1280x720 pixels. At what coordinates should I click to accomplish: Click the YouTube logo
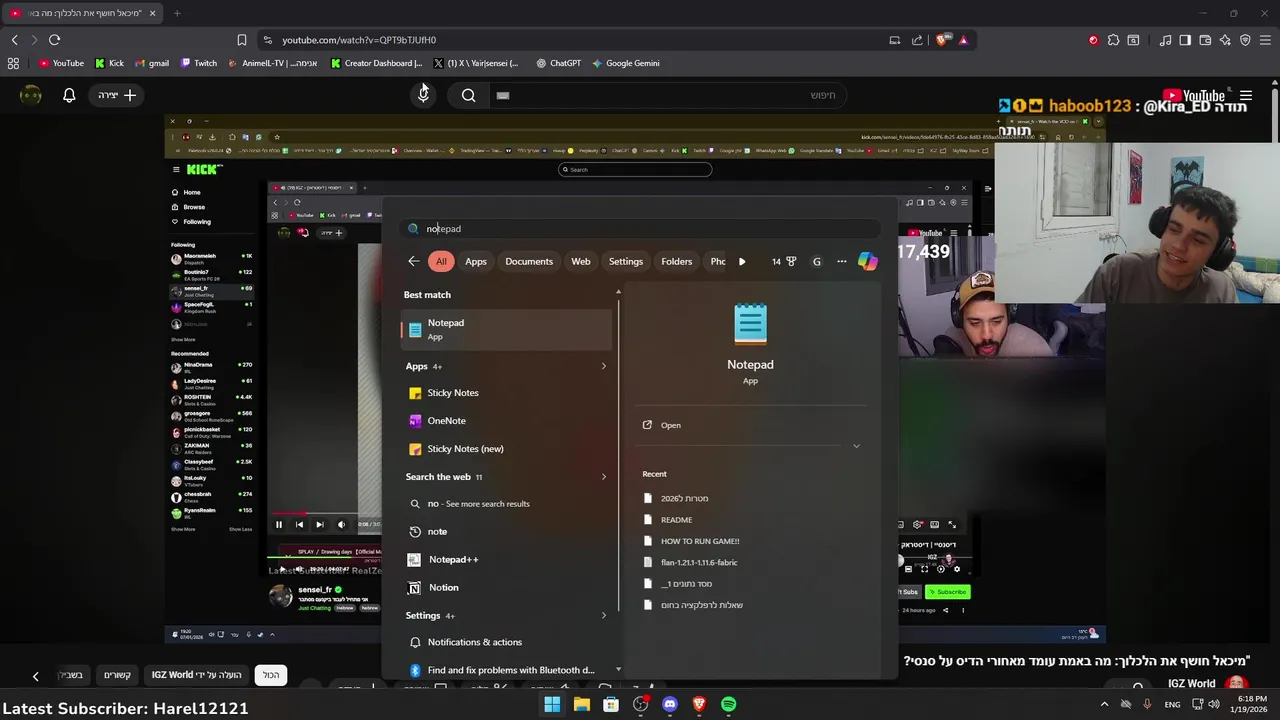[x=1194, y=96]
